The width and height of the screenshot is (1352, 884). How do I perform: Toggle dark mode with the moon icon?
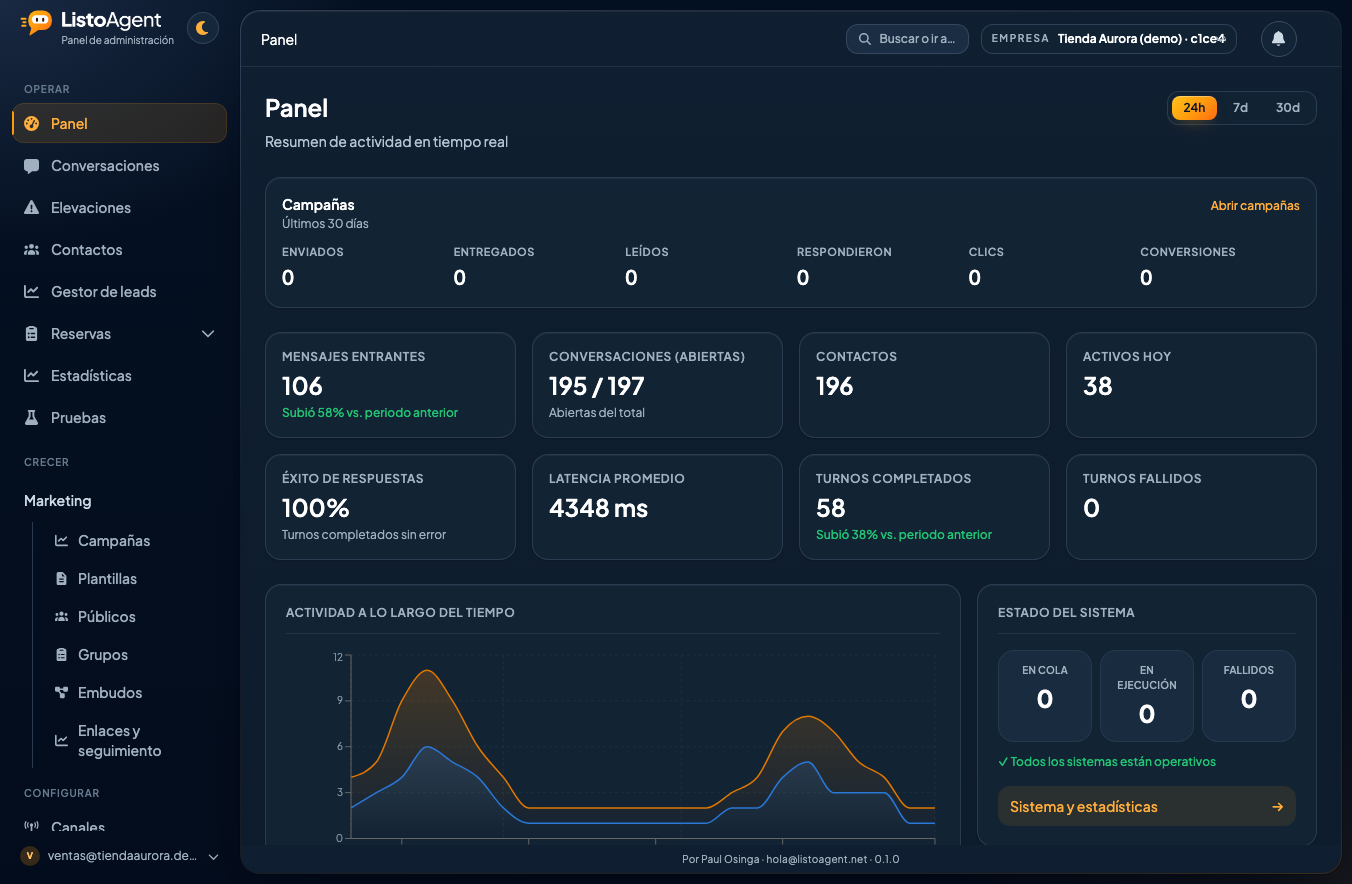coord(203,28)
